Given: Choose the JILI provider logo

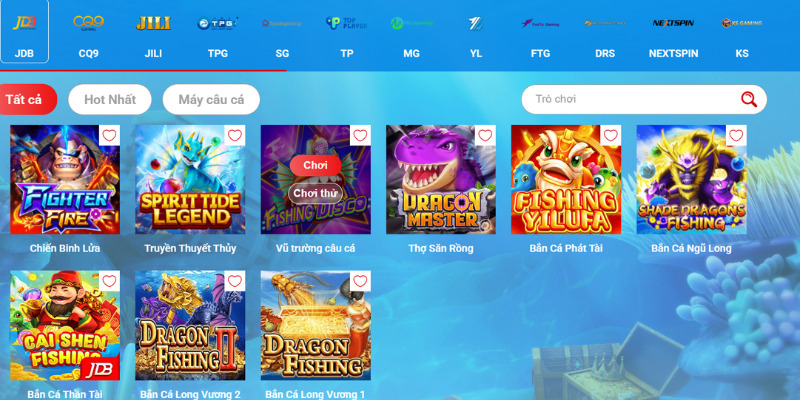Looking at the screenshot, I should click(x=153, y=23).
